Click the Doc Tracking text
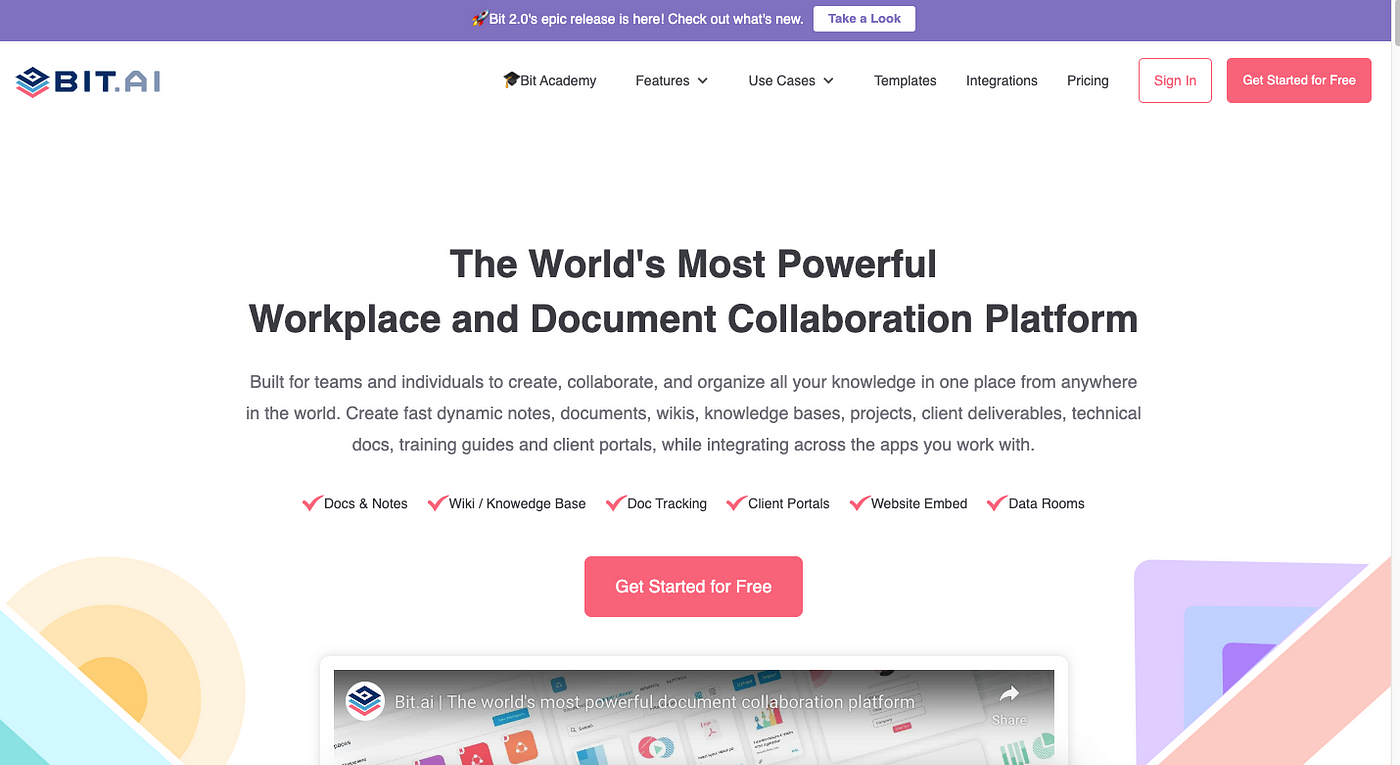The width and height of the screenshot is (1400, 765). 667,504
